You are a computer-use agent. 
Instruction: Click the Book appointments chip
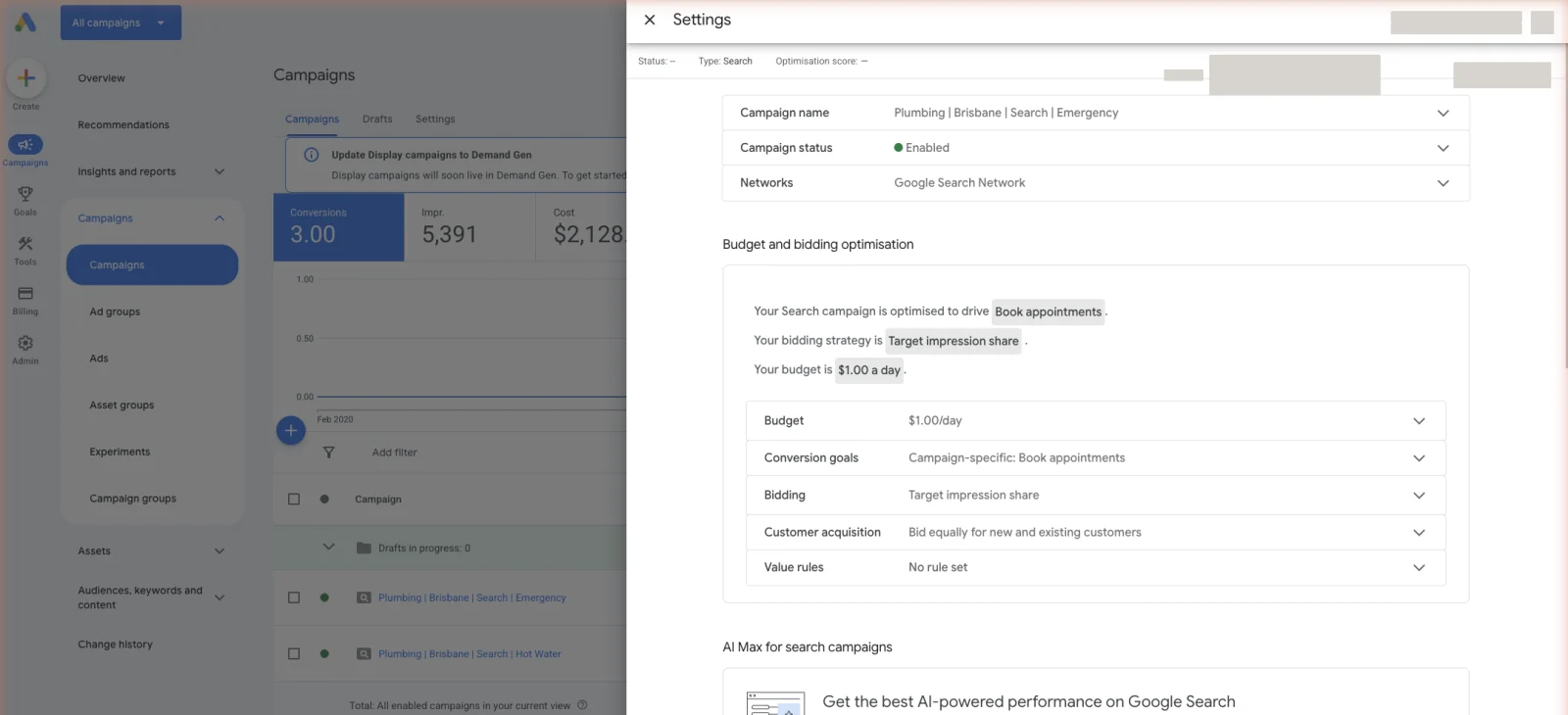[1049, 311]
